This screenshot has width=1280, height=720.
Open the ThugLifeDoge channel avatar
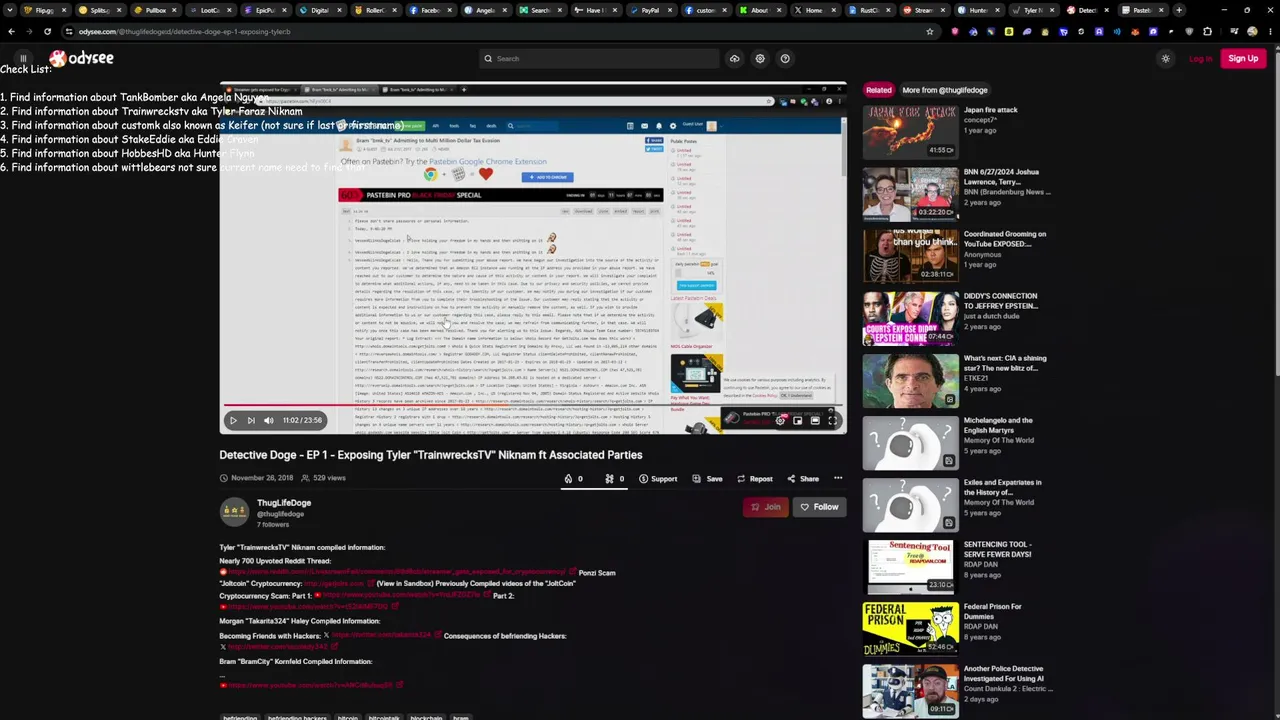235,512
